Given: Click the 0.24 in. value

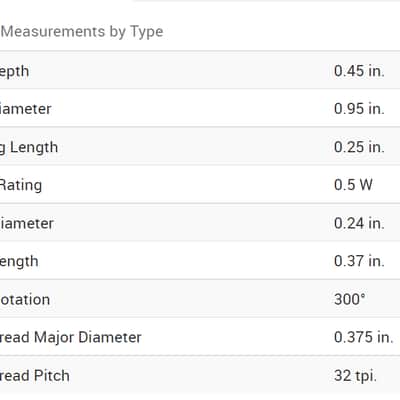Looking at the screenshot, I should pyautogui.click(x=359, y=223).
